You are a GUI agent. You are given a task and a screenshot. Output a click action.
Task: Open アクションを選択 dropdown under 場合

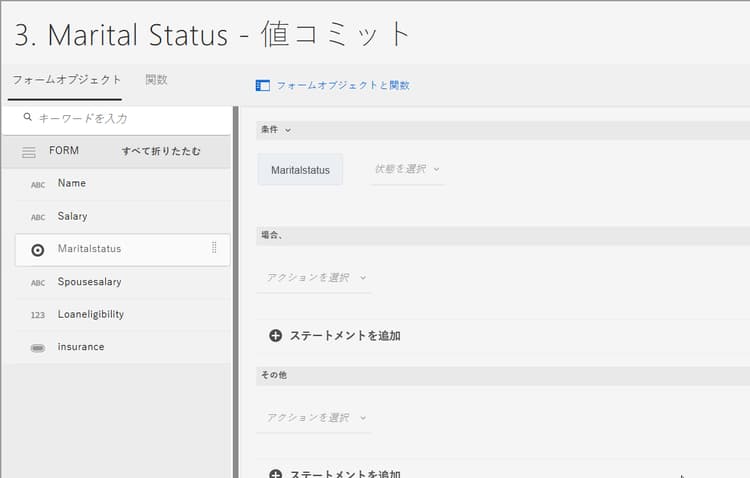pos(316,278)
